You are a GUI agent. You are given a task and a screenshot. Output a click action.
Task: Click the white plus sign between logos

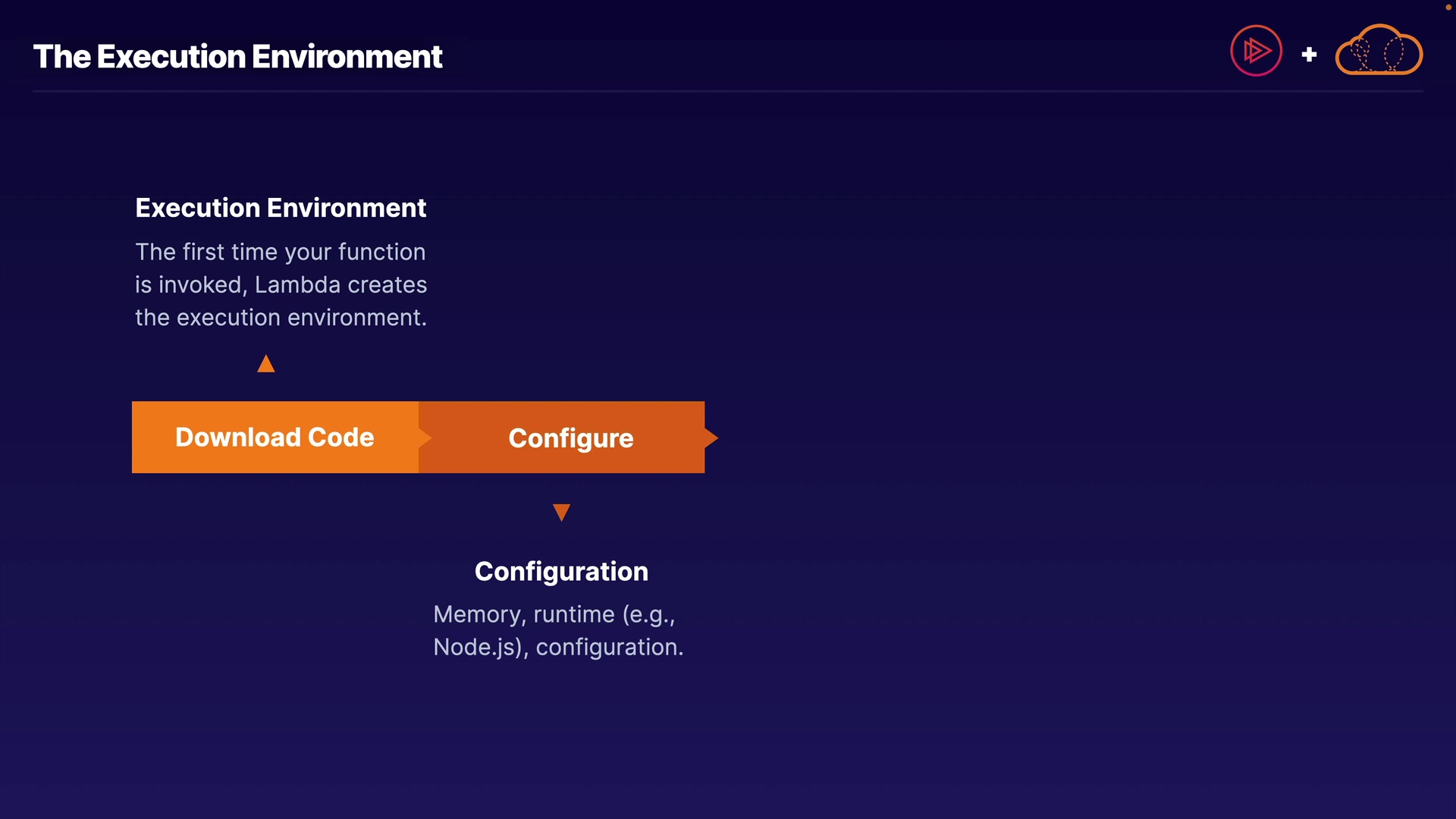(1309, 55)
